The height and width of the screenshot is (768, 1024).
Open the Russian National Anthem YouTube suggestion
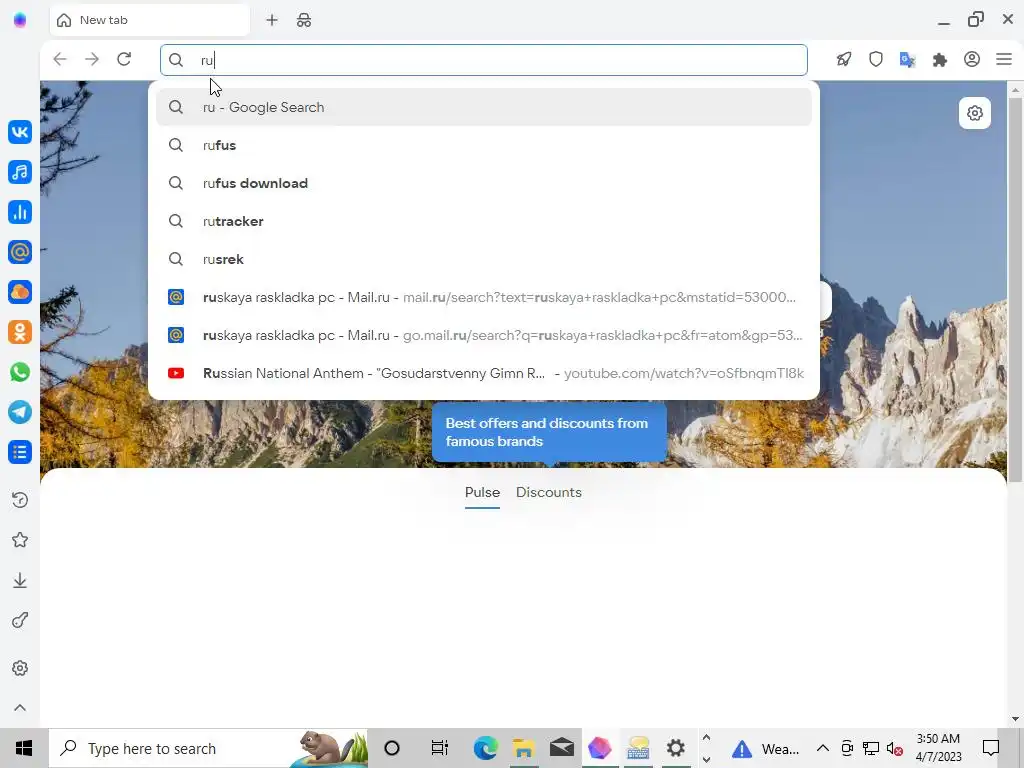(x=484, y=373)
